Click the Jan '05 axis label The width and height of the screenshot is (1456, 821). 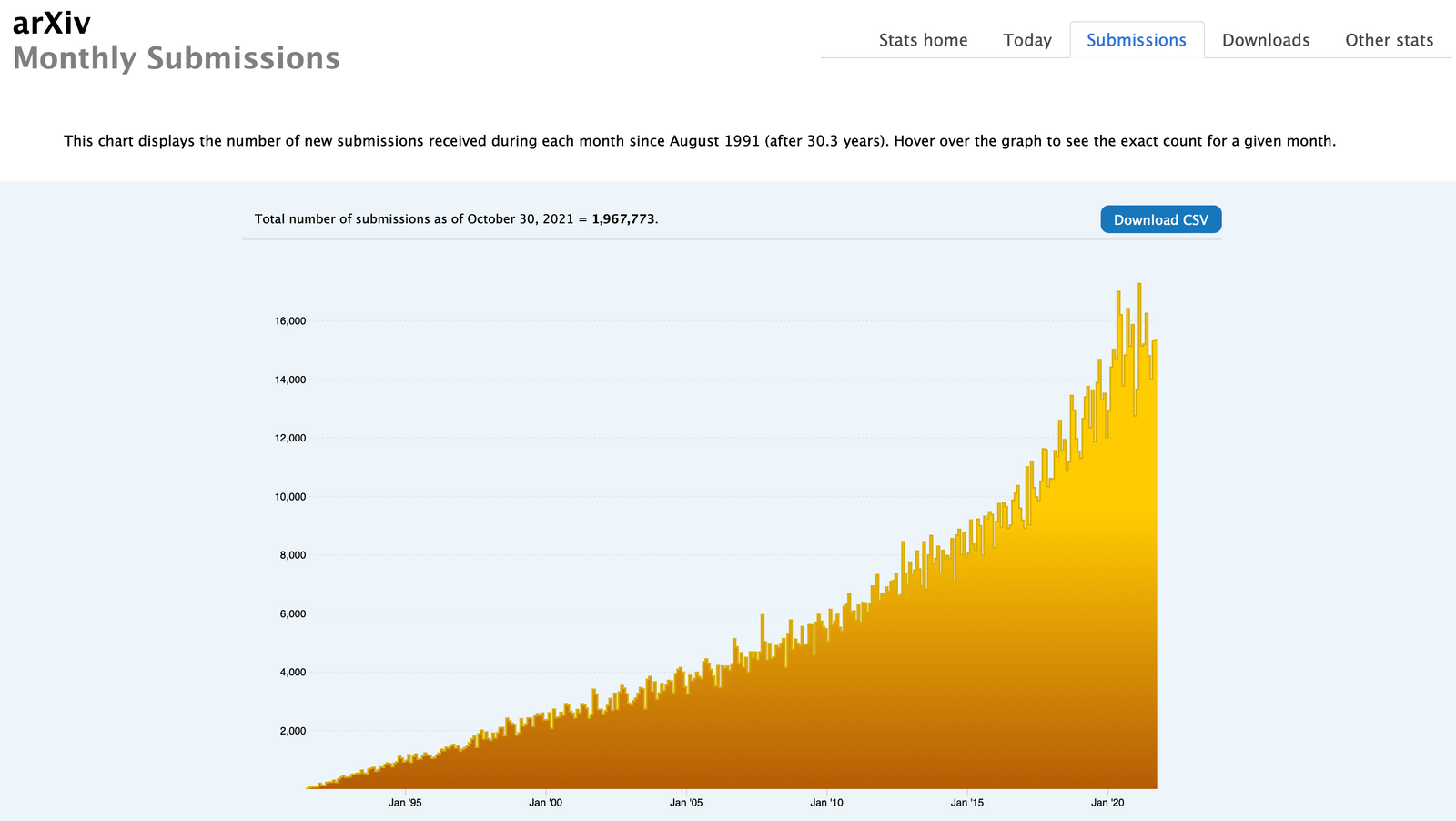click(686, 803)
